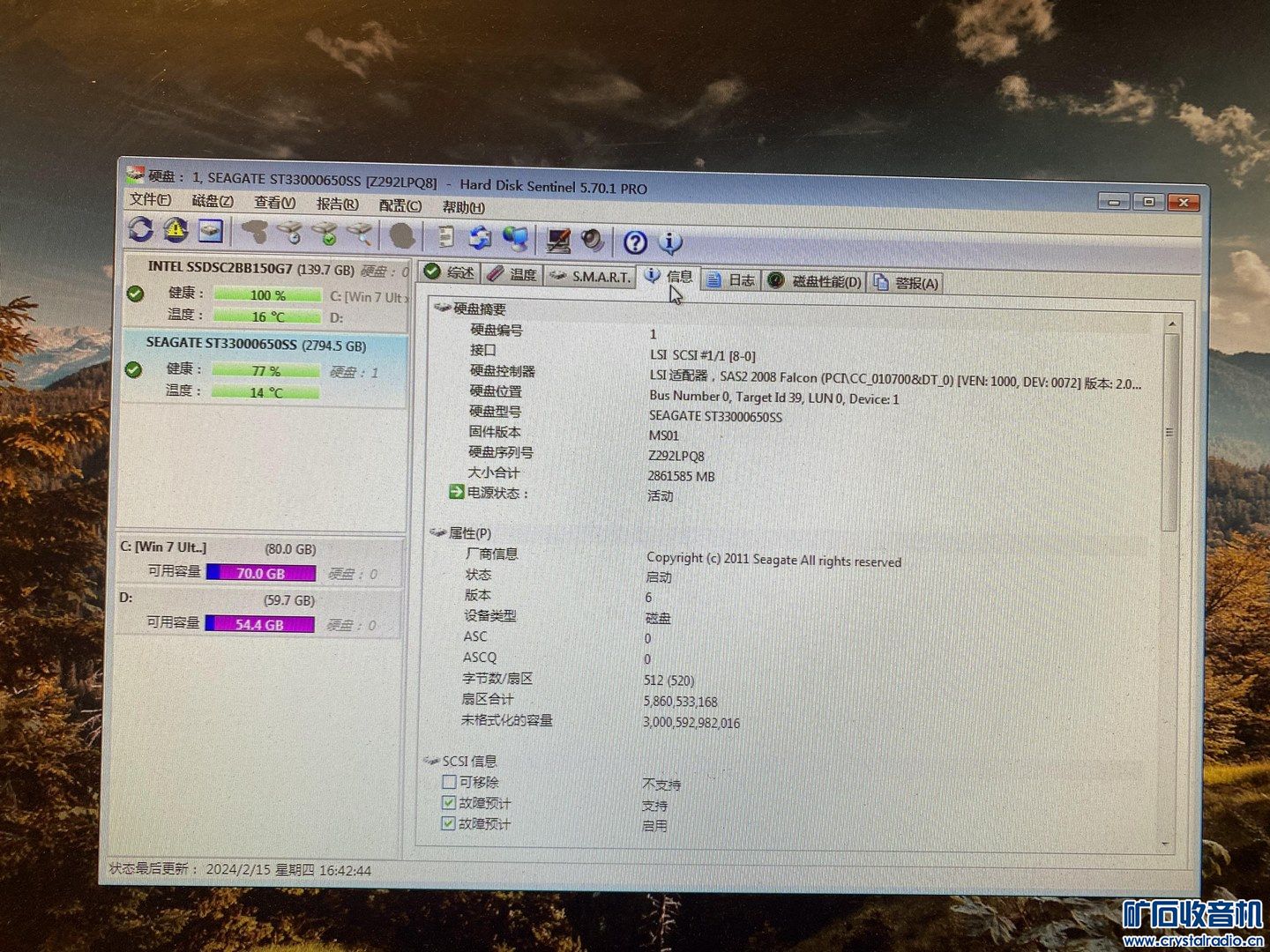Click the 100 % health bar of INTEL

pyautogui.click(x=268, y=295)
